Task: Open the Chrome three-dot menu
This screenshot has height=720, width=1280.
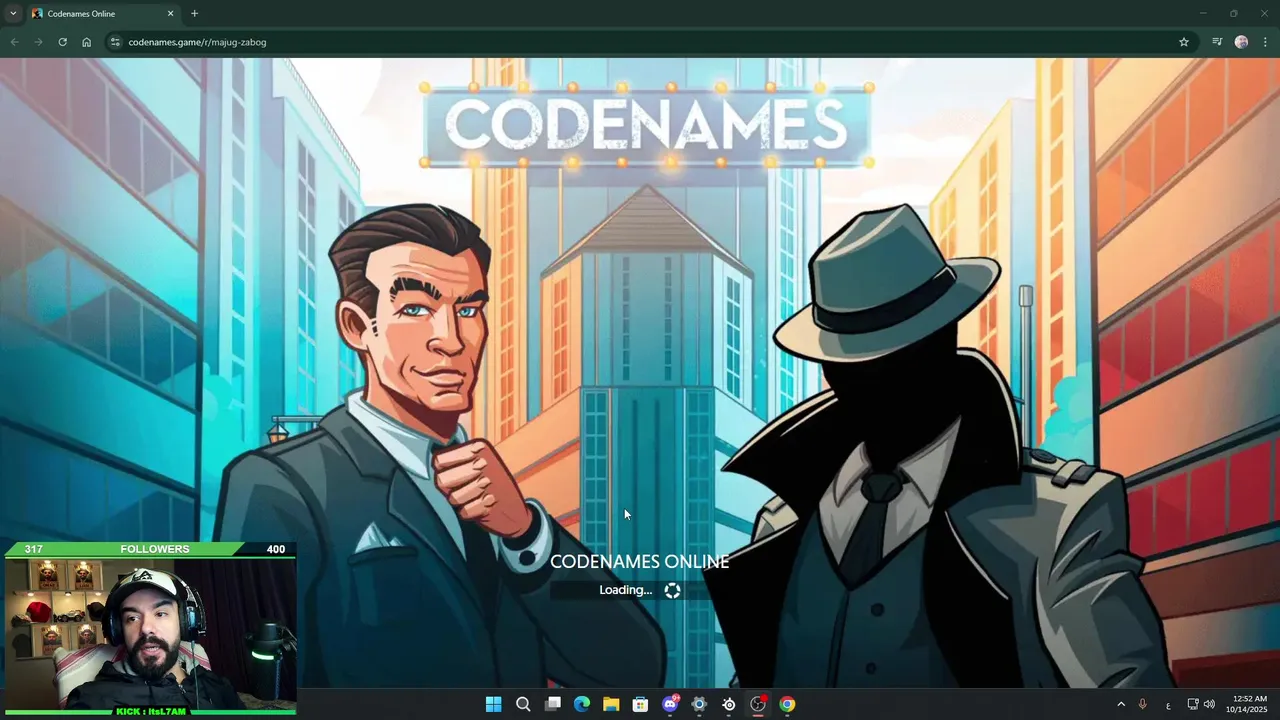Action: tap(1266, 42)
